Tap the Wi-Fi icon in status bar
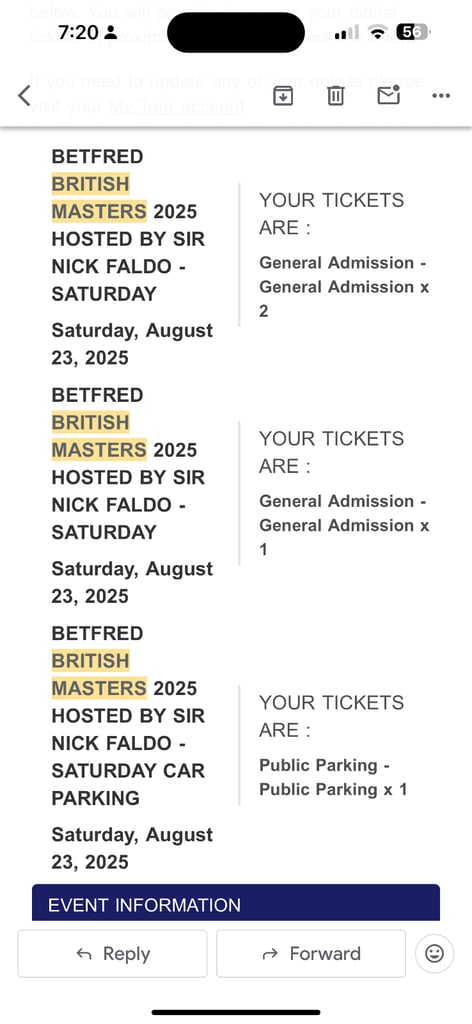 click(377, 32)
